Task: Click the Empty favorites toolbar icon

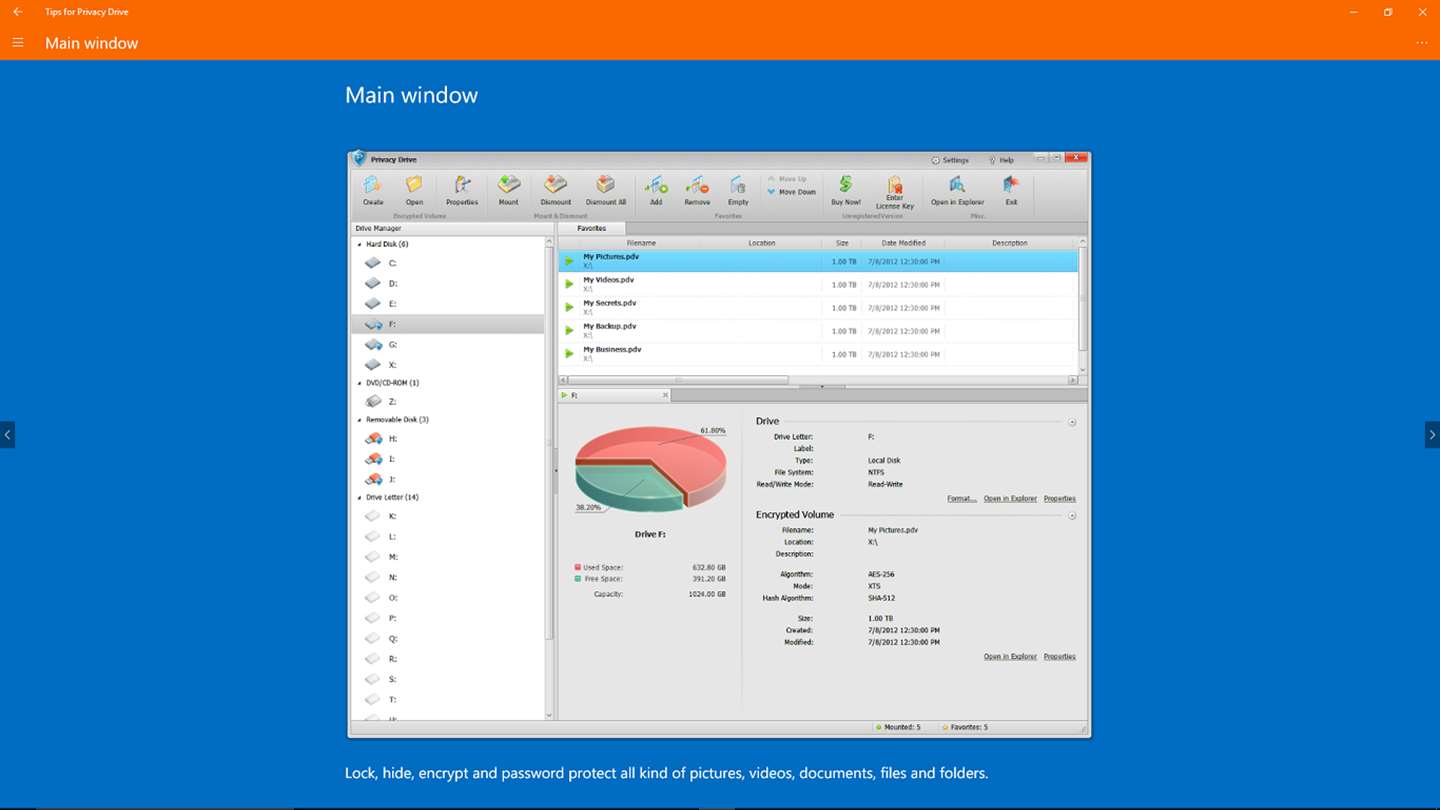Action: [738, 191]
